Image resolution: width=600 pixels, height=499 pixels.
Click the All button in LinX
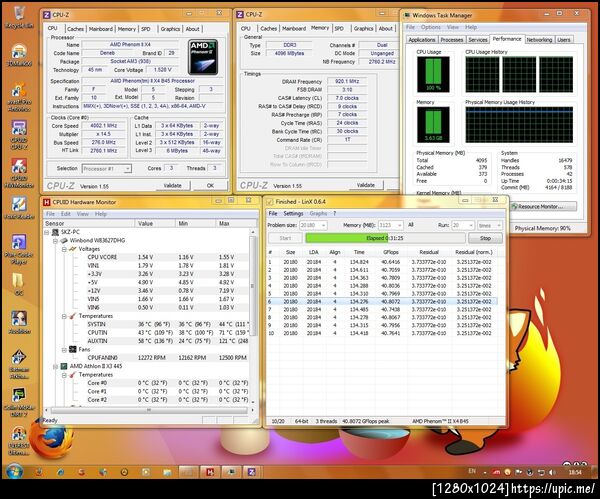click(x=411, y=225)
